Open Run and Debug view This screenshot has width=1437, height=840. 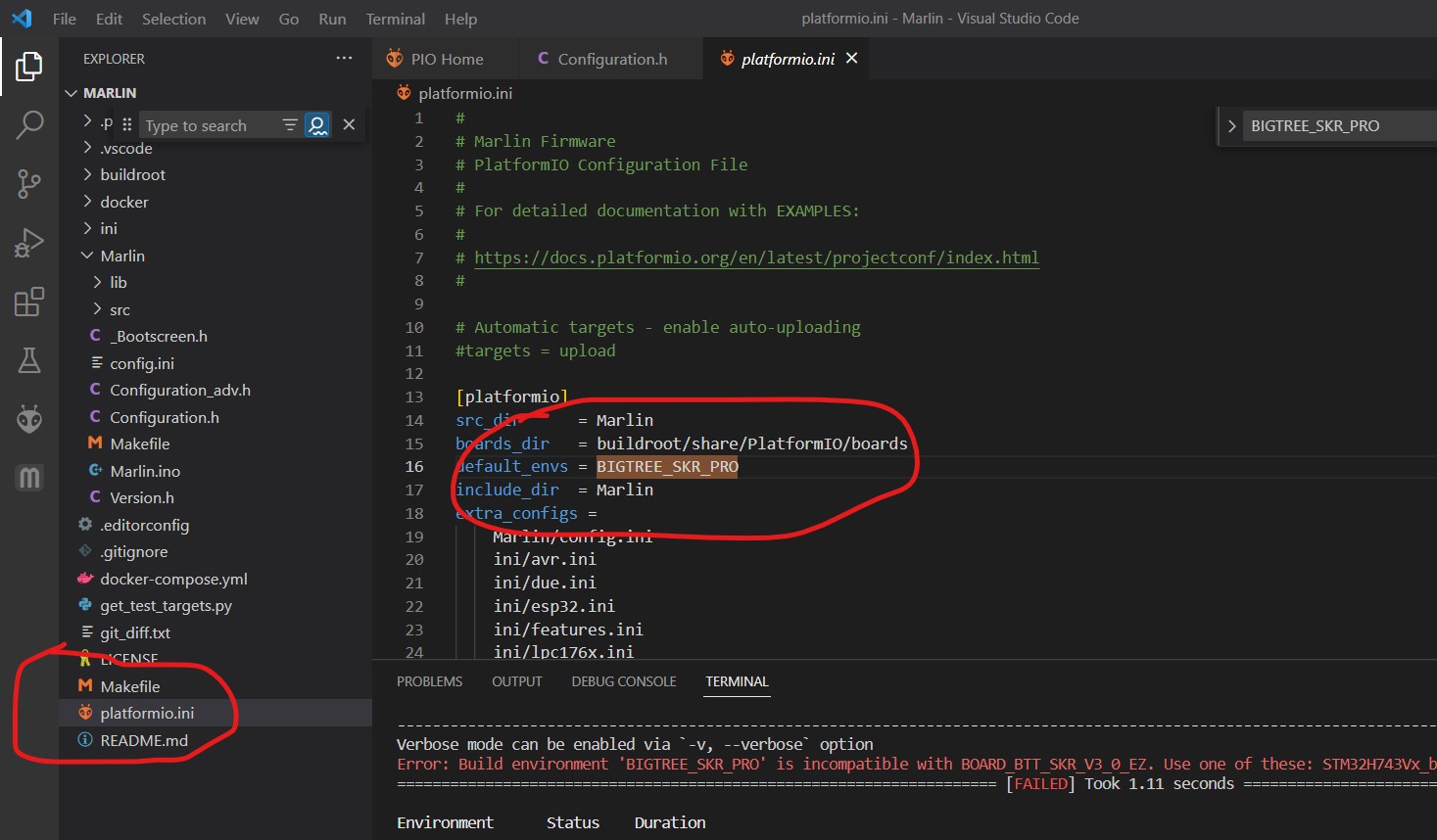click(x=29, y=243)
